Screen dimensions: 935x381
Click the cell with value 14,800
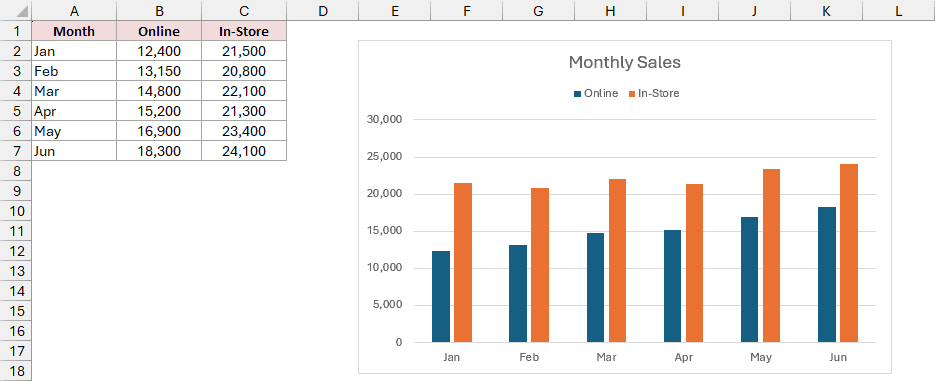(x=159, y=91)
